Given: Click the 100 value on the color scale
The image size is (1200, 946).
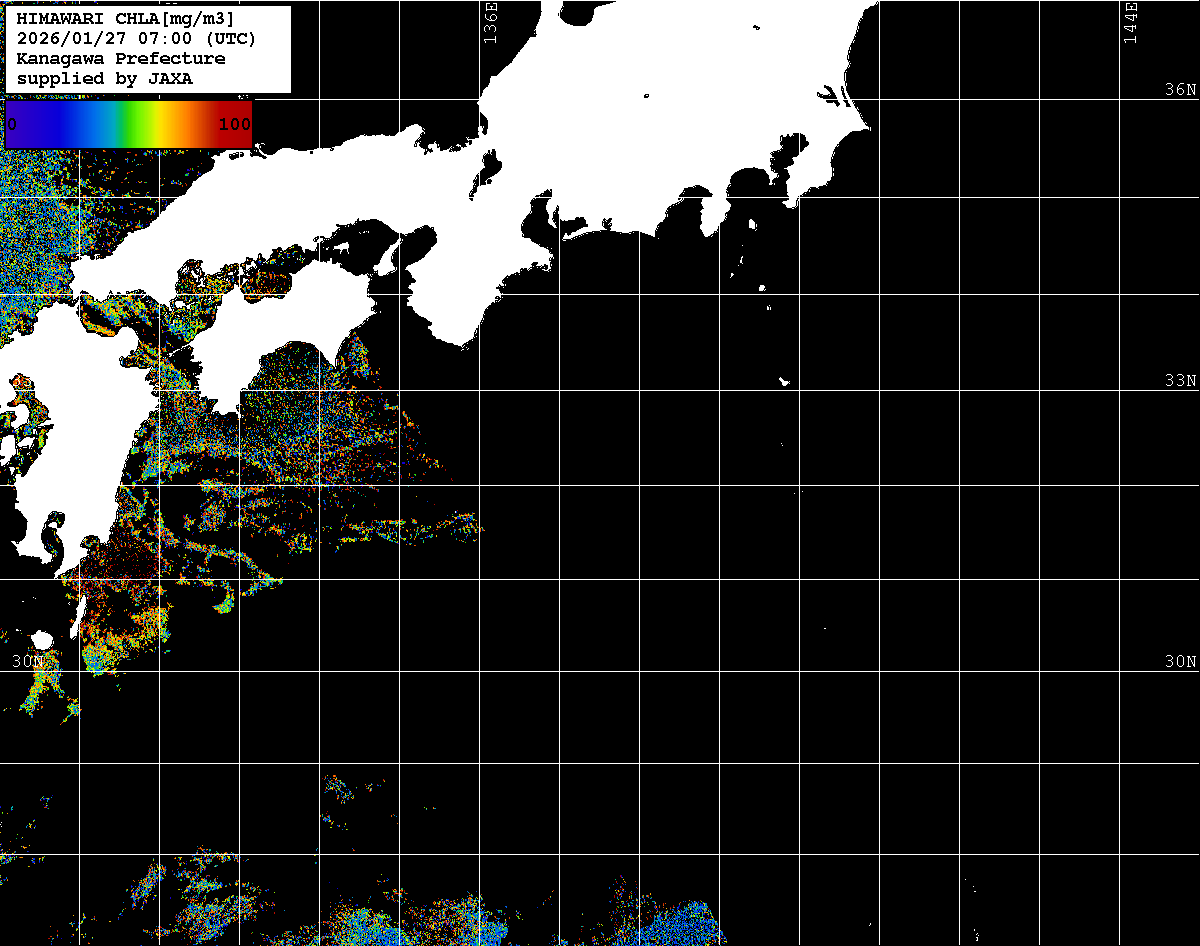Looking at the screenshot, I should click(234, 124).
